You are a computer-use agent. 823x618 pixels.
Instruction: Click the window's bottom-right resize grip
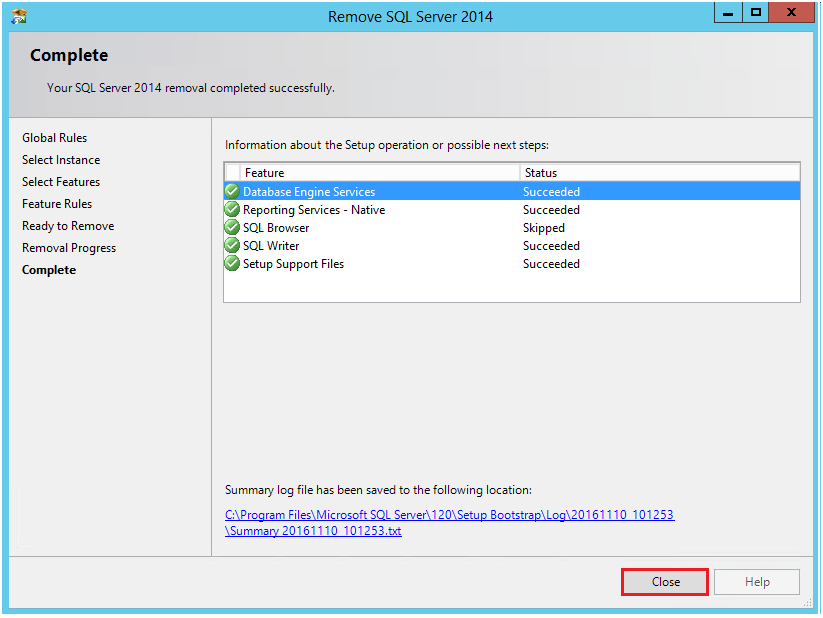(x=808, y=603)
